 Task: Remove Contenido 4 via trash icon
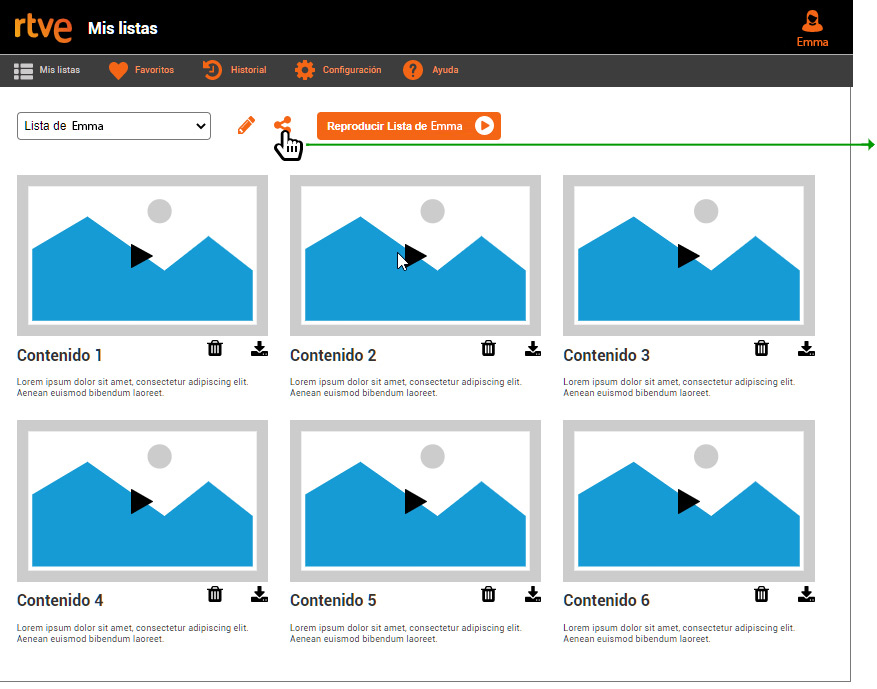click(x=215, y=594)
